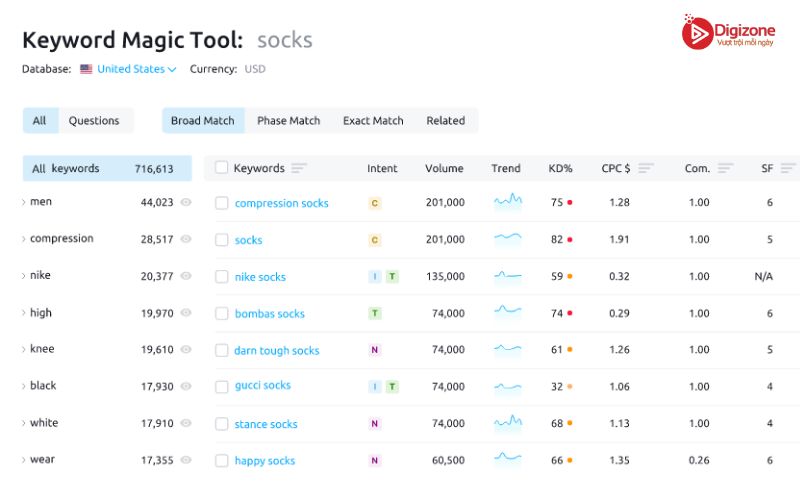Image resolution: width=800 pixels, height=500 pixels.
Task: Check the box for darn tough socks
Action: click(x=221, y=350)
